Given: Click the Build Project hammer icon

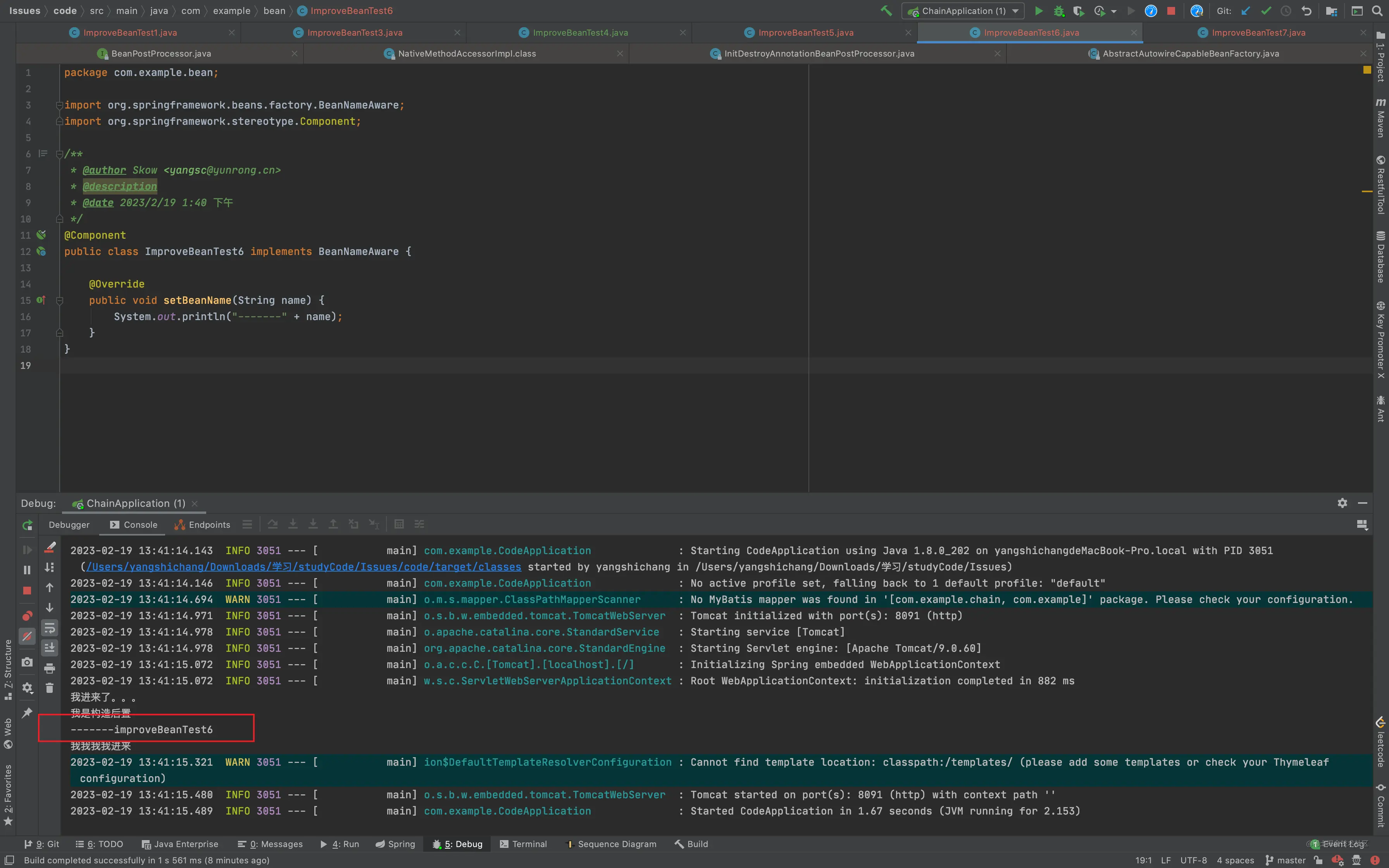Looking at the screenshot, I should 886,10.
